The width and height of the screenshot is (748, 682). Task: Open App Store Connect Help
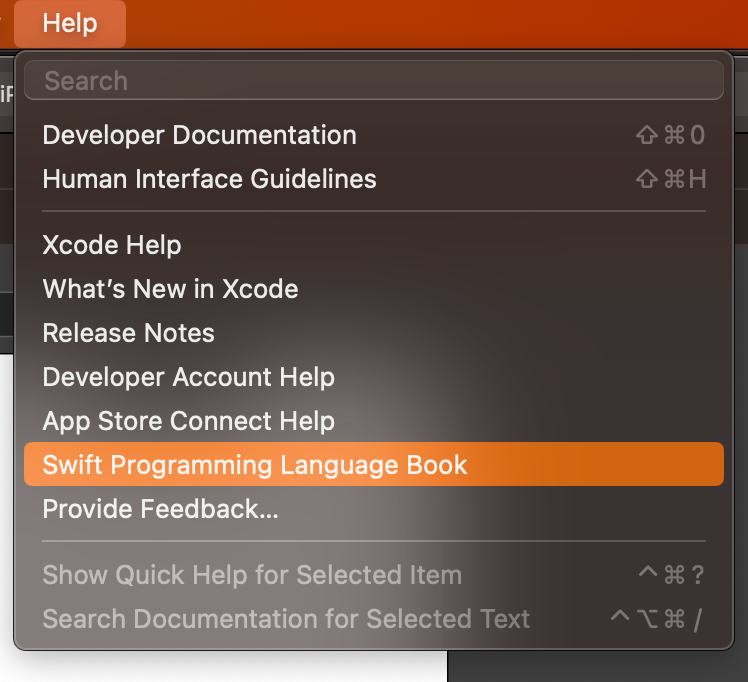pyautogui.click(x=374, y=421)
